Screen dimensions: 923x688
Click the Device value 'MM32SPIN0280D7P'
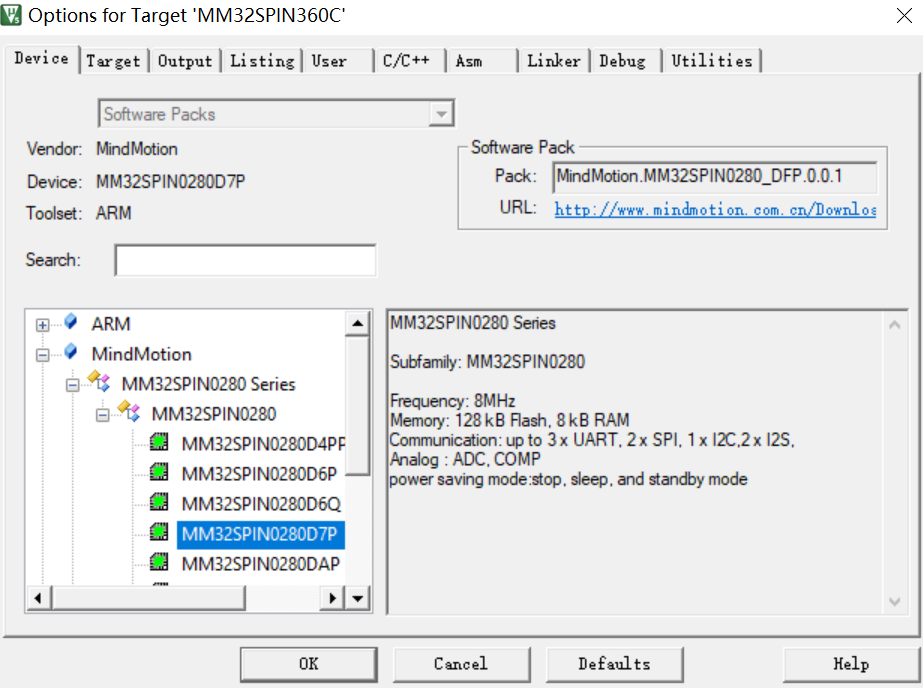171,182
